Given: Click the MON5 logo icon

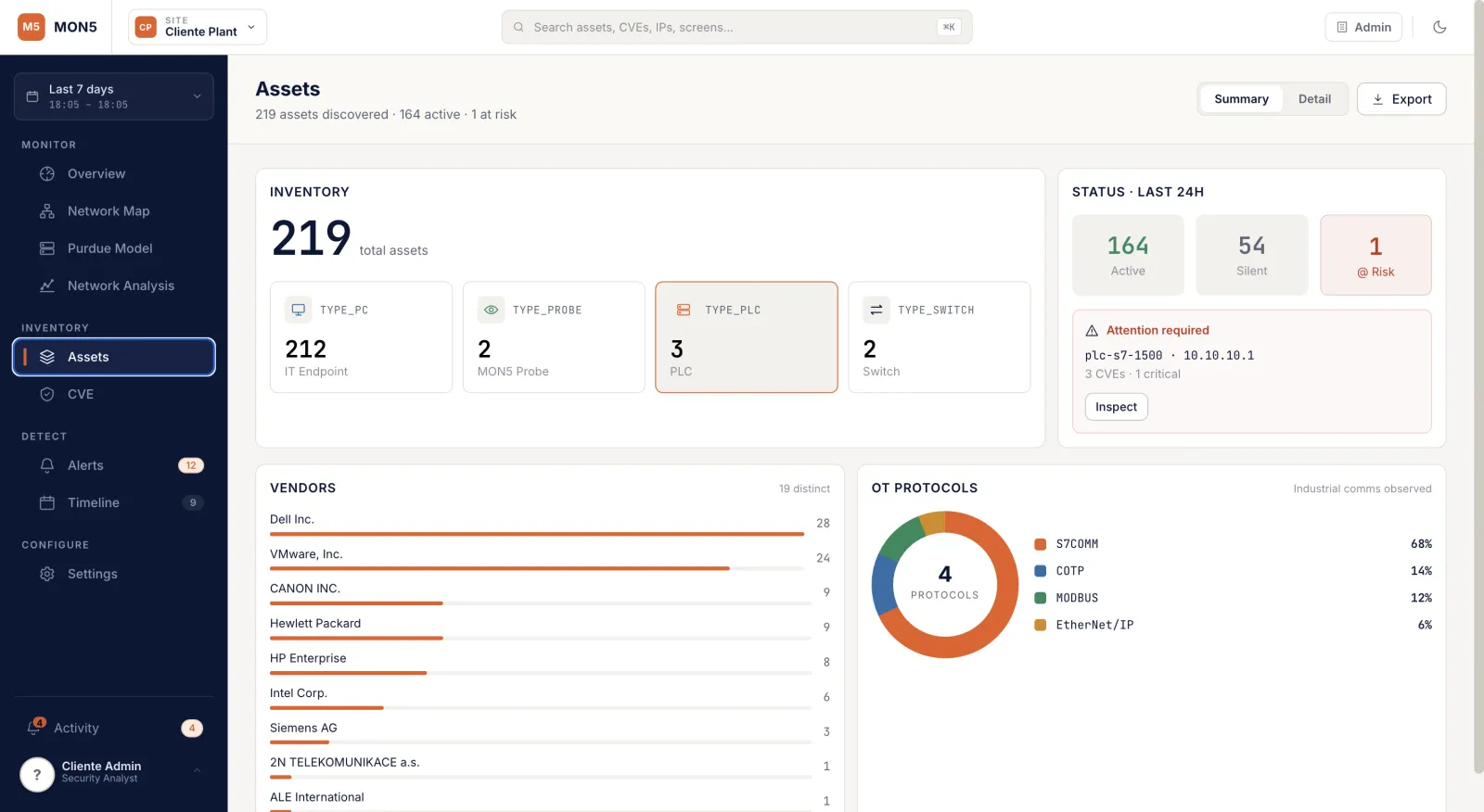Looking at the screenshot, I should tap(32, 27).
